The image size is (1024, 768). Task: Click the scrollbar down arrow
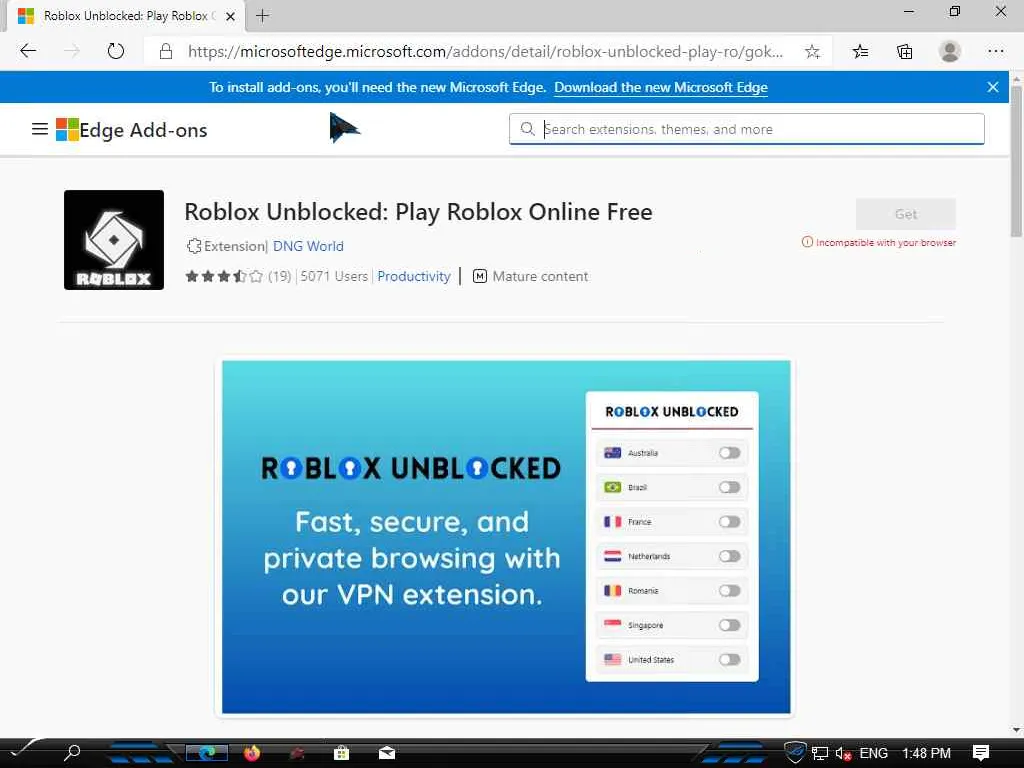(x=1016, y=730)
